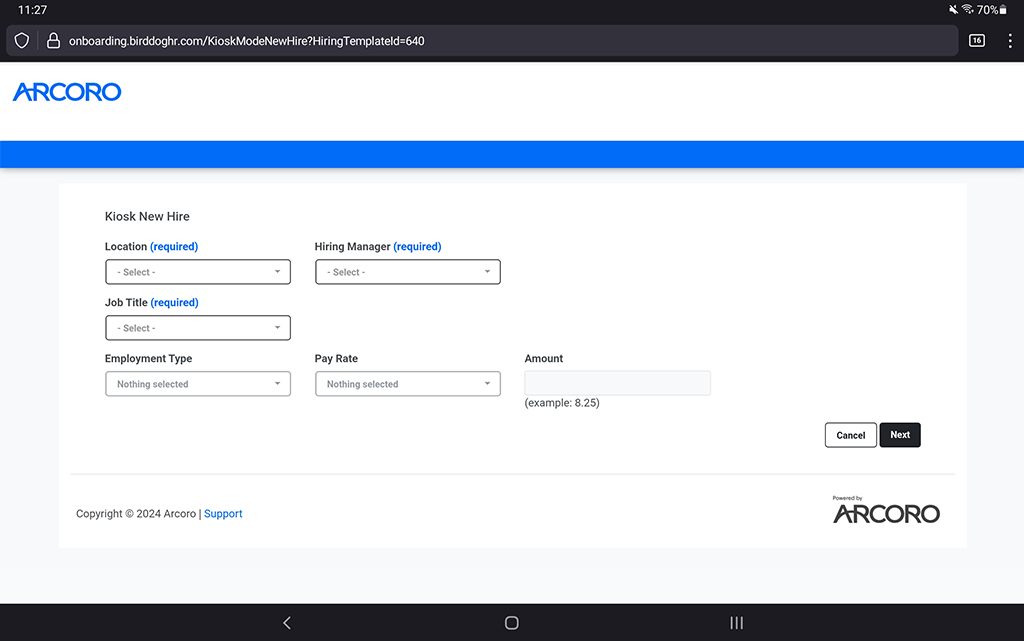The image size is (1024, 641).
Task: Tap the Amount label
Action: tap(543, 358)
